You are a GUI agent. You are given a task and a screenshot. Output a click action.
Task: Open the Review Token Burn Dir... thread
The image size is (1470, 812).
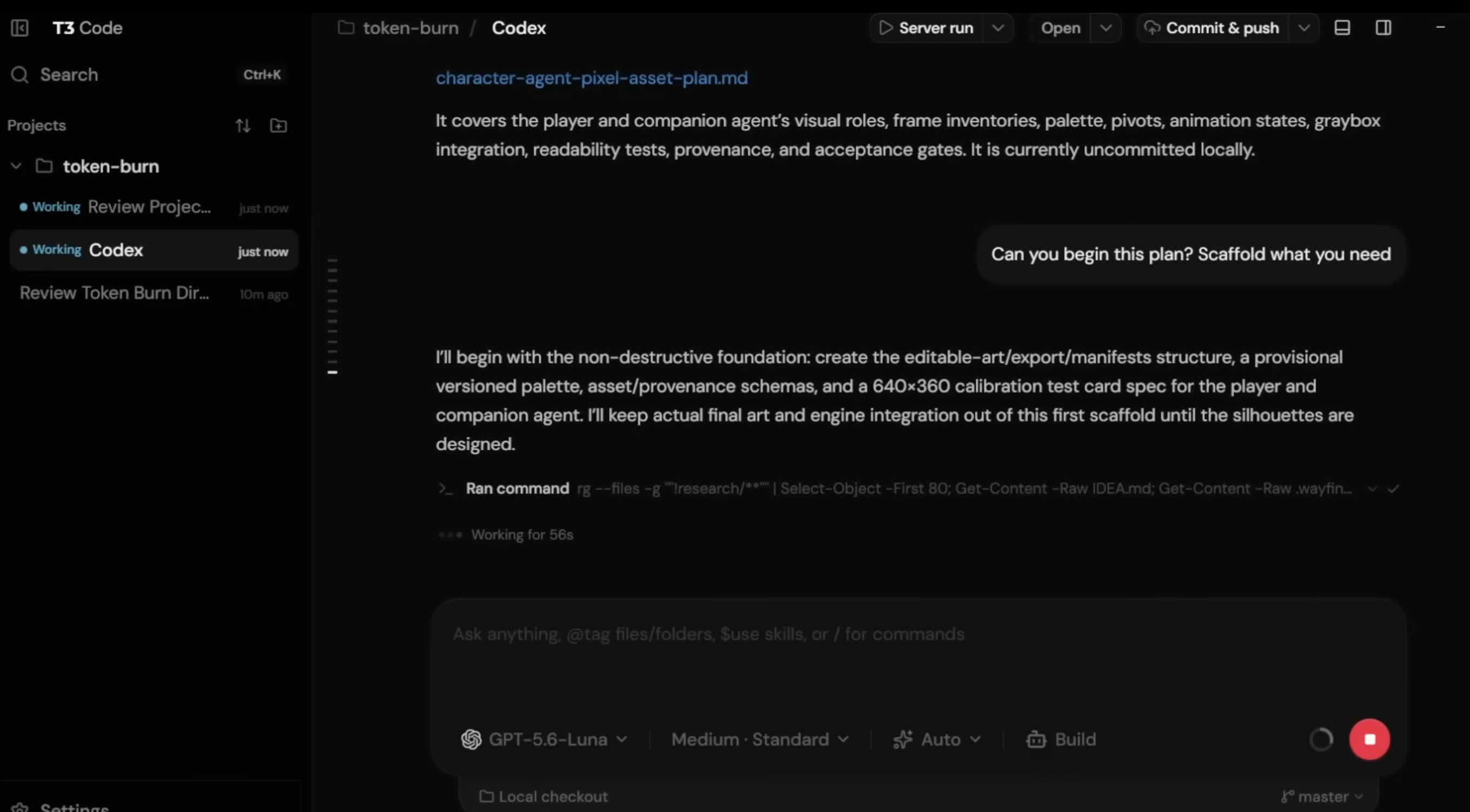[154, 293]
